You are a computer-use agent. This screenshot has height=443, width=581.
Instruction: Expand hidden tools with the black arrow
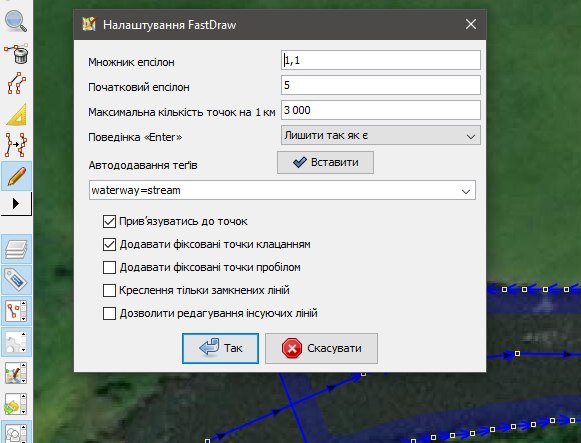pyautogui.click(x=16, y=204)
